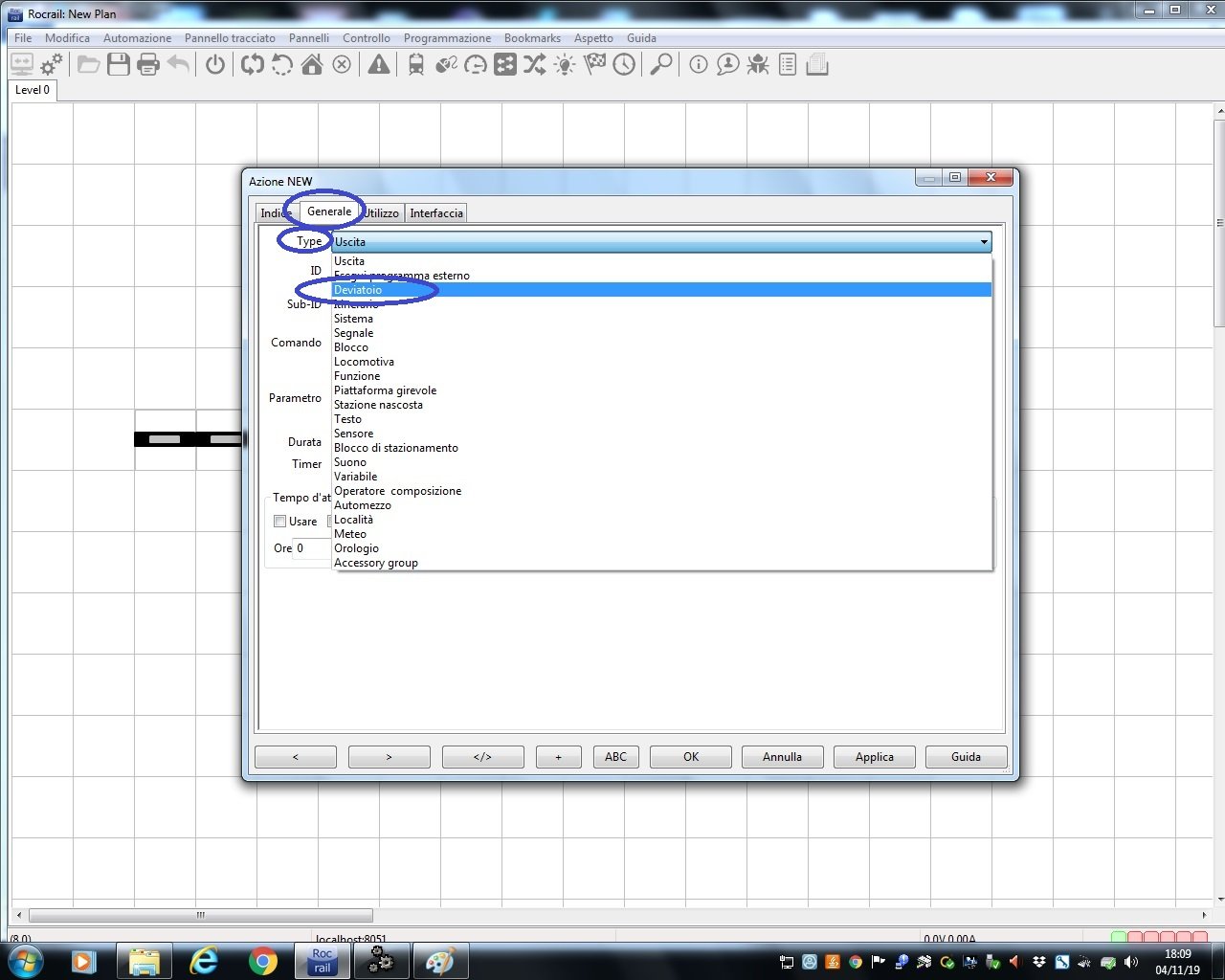1225x980 pixels.
Task: Click the bug icon in toolbar
Action: [x=758, y=65]
